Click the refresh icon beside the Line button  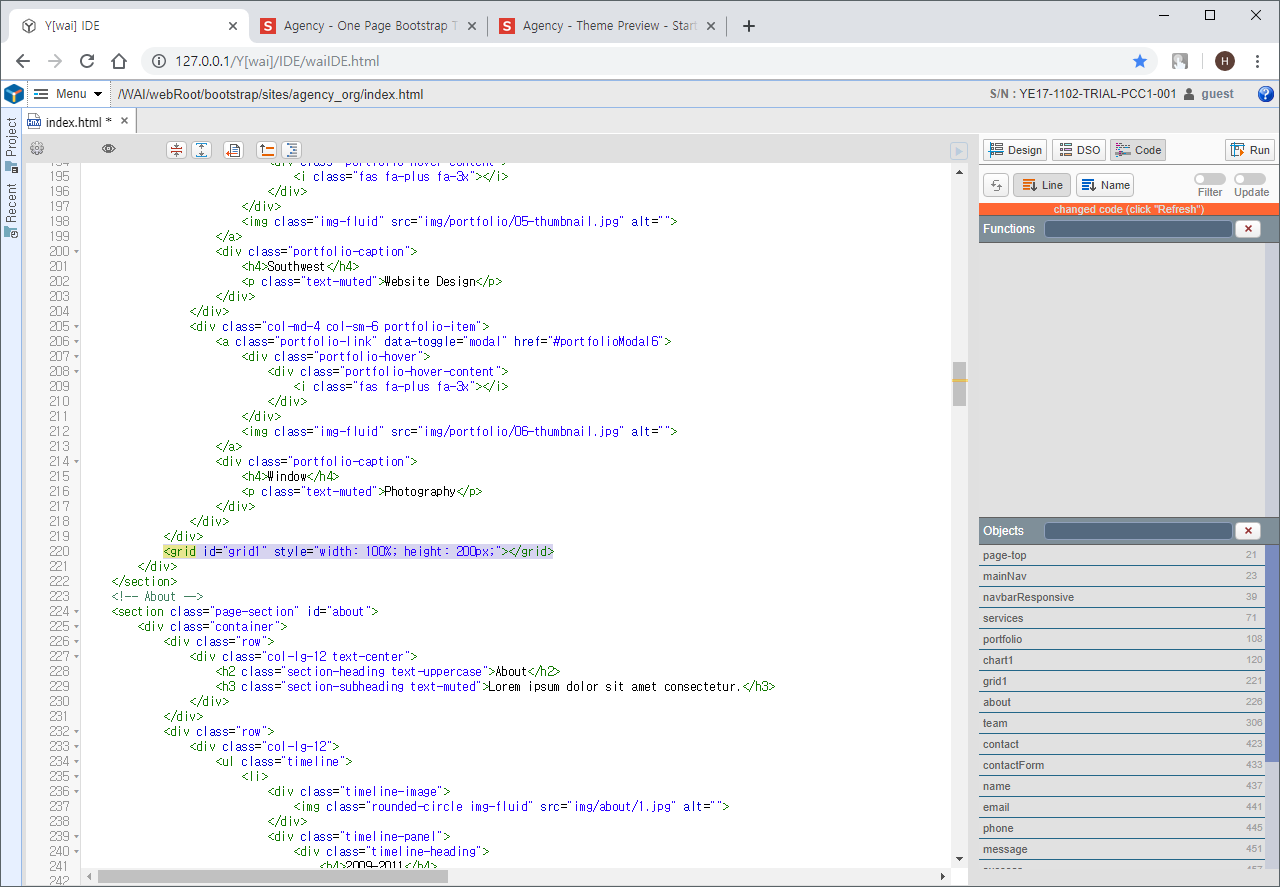995,185
